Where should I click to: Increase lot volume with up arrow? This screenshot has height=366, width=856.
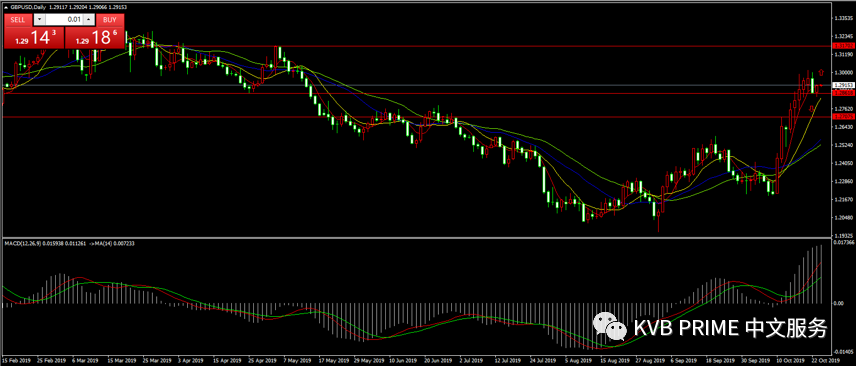pyautogui.click(x=89, y=20)
